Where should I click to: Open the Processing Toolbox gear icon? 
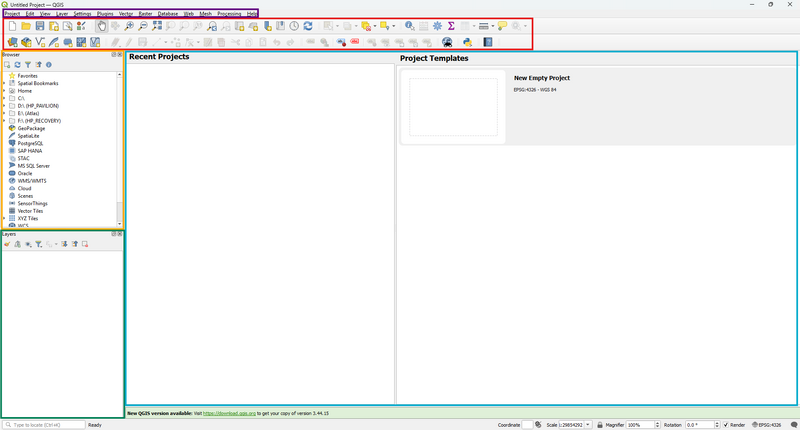click(x=437, y=26)
